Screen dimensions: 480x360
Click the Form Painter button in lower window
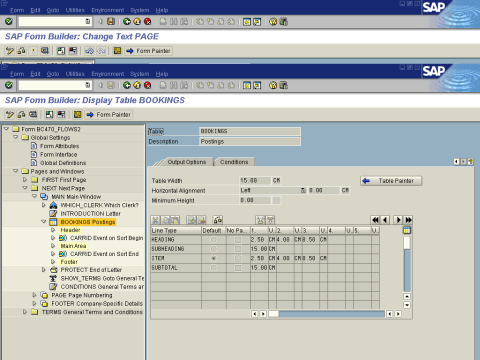tap(109, 115)
